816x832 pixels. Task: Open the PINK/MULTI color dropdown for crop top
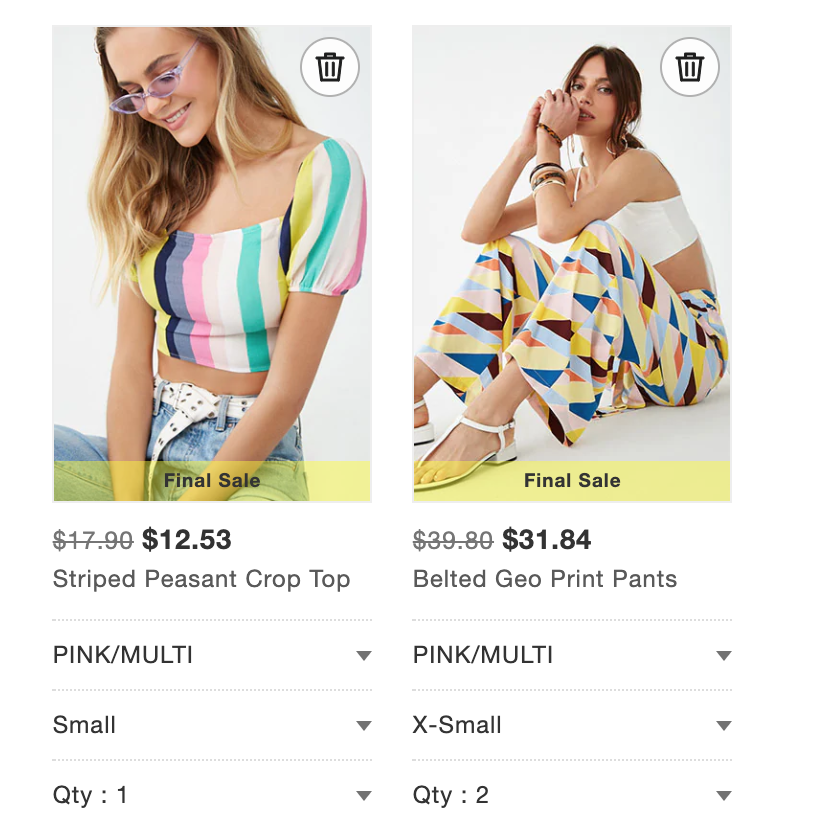(212, 655)
